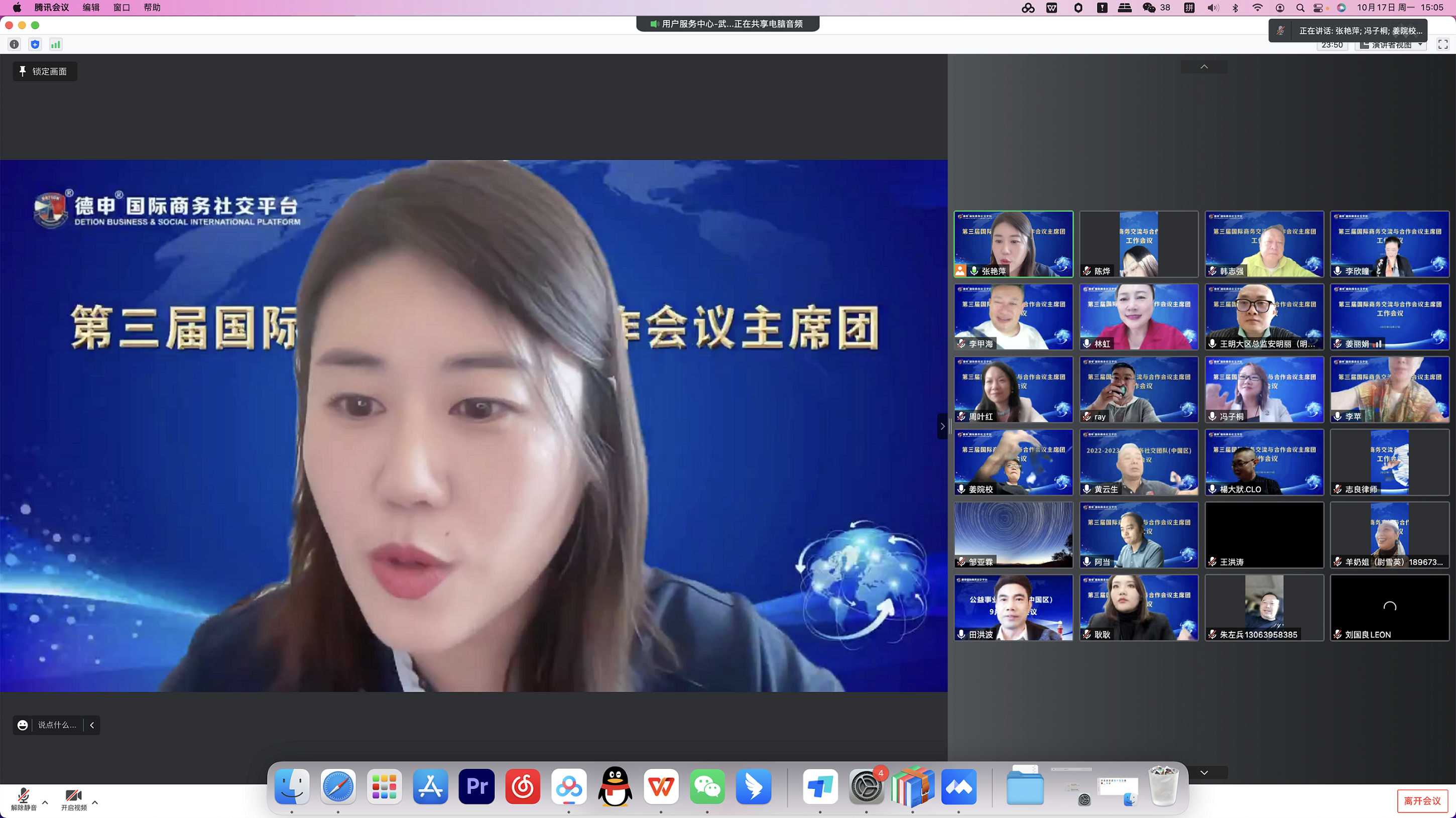The width and height of the screenshot is (1456, 818).
Task: Open the 编辑 menu
Action: click(91, 8)
